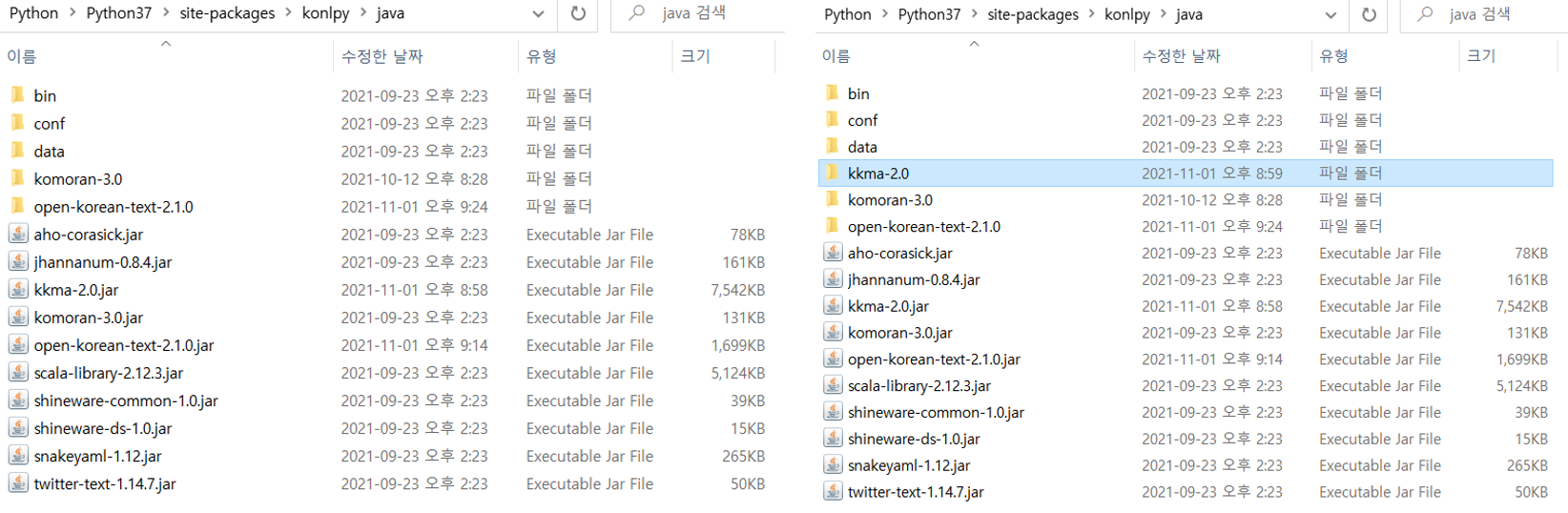The width and height of the screenshot is (1568, 513).
Task: Go to site-packages in left breadcrumb
Action: pos(227,13)
